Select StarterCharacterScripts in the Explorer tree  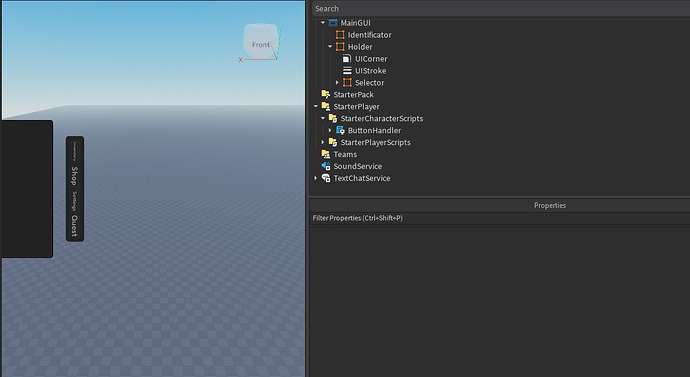382,118
